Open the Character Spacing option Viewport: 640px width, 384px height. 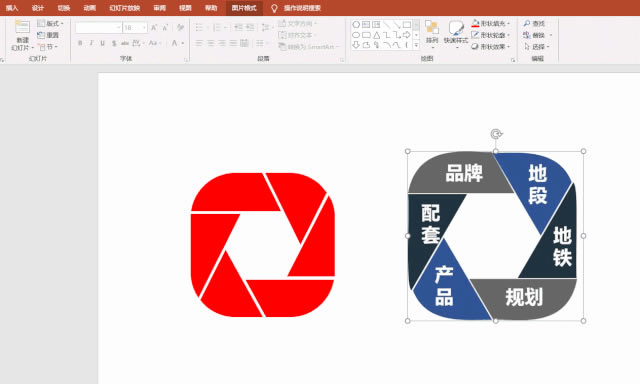138,43
